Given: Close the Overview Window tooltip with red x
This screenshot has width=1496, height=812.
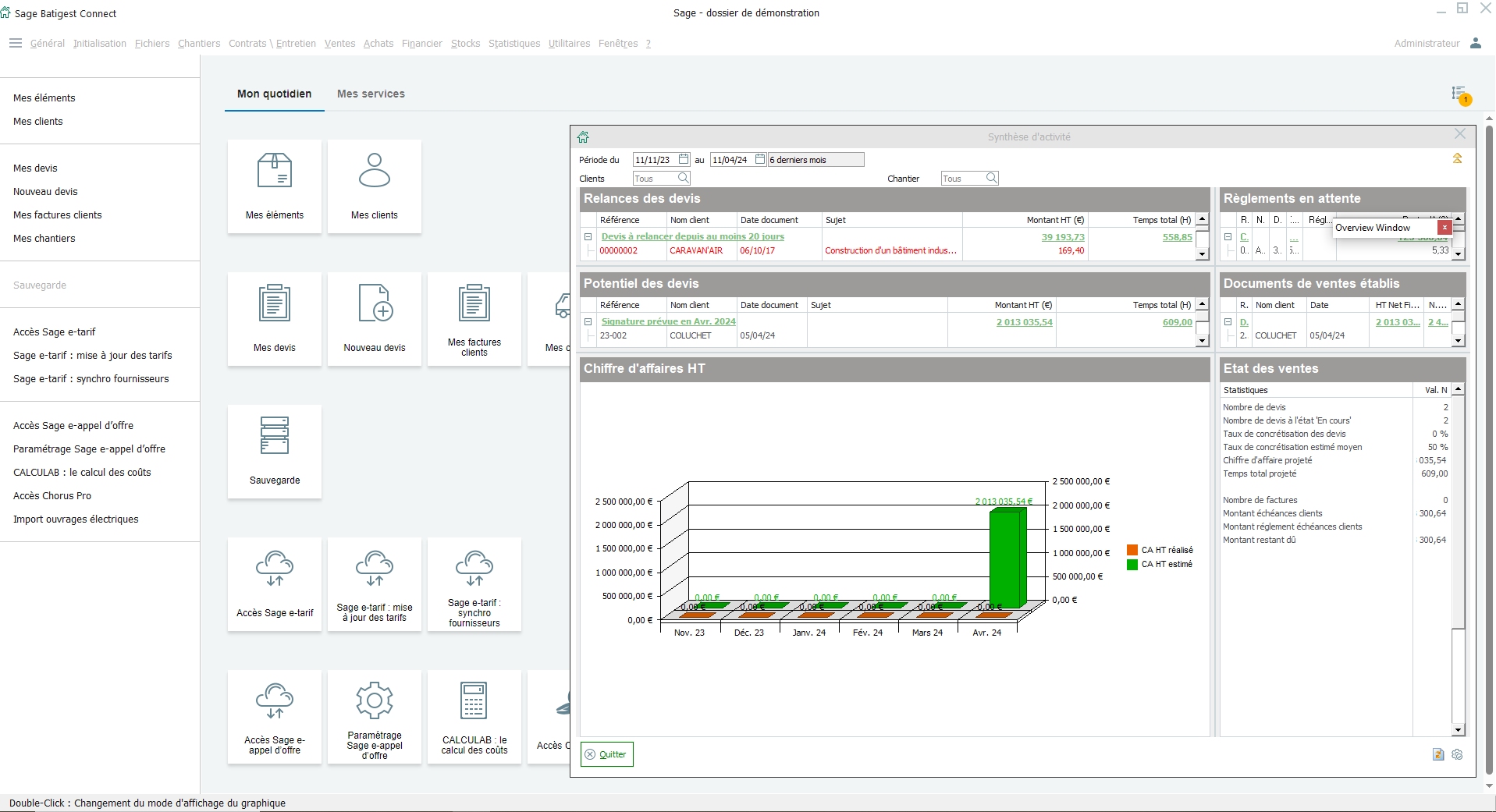Looking at the screenshot, I should 1444,227.
